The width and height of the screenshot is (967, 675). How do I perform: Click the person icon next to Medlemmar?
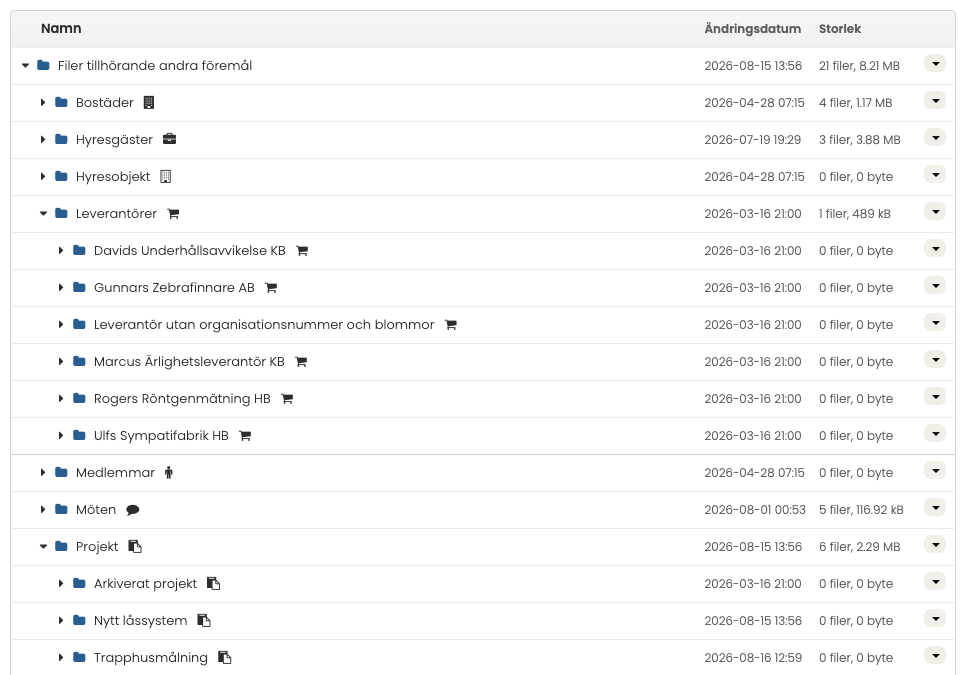tap(169, 473)
